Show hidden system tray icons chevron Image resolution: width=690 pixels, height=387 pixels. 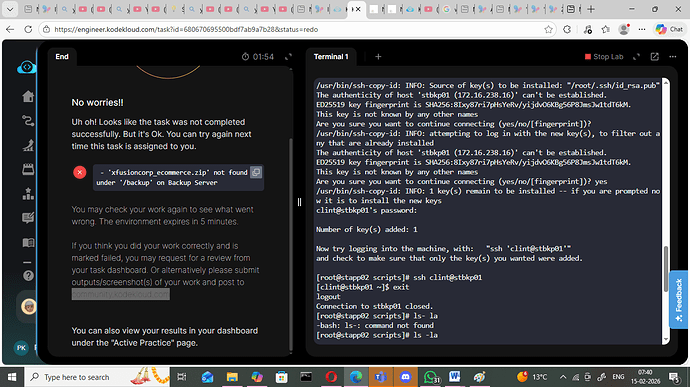point(563,377)
